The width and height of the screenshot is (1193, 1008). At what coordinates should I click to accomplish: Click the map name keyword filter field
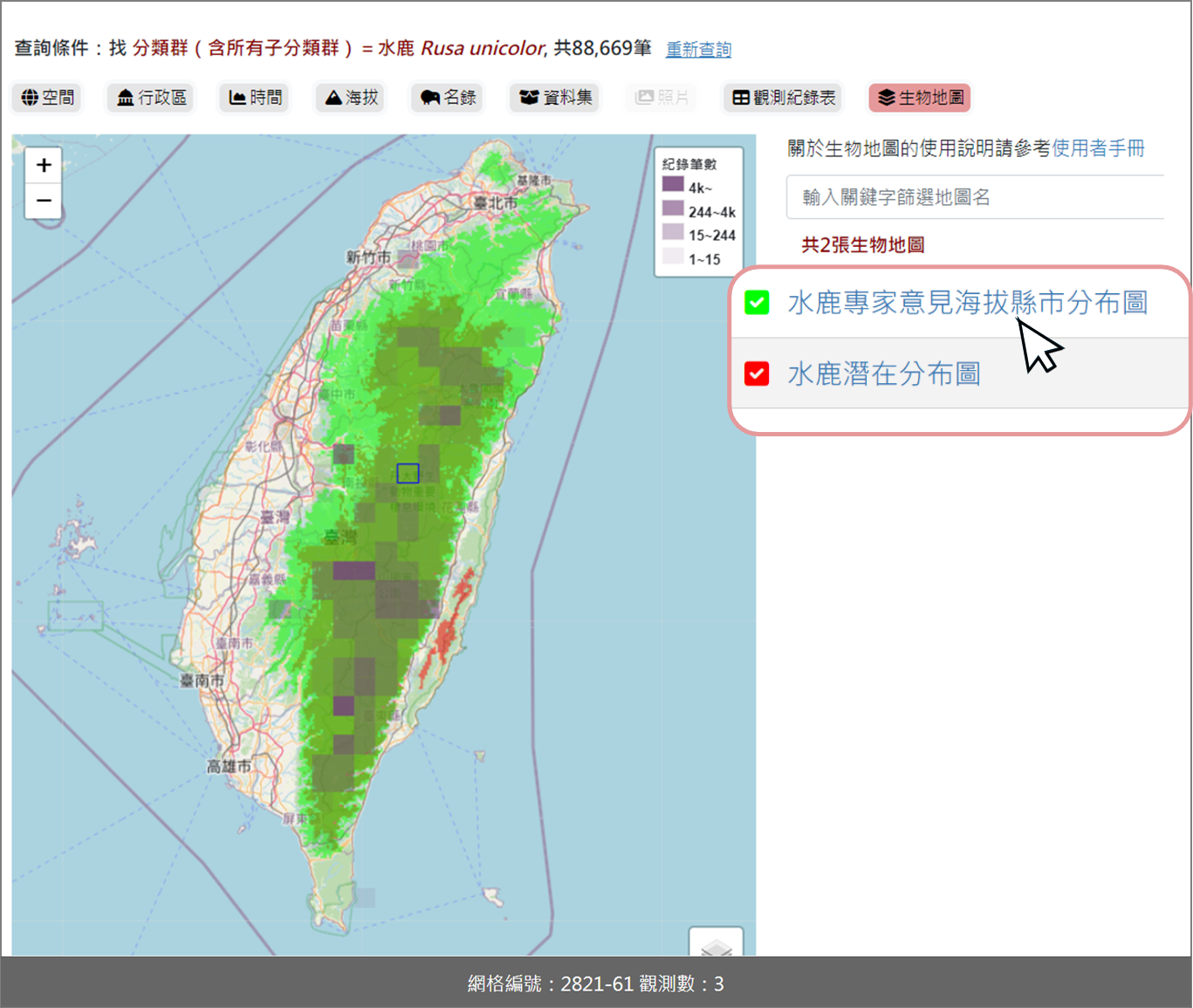tap(974, 197)
